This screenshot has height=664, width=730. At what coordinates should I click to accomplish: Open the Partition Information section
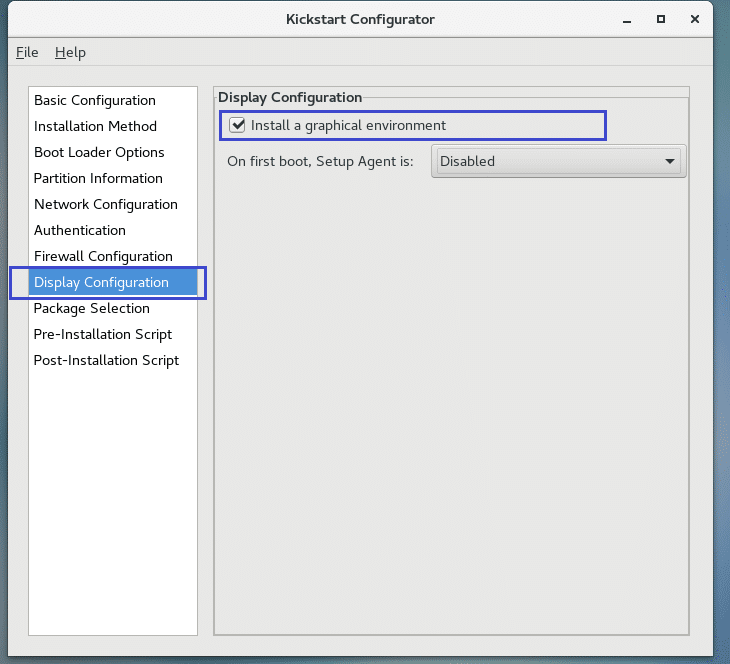(x=98, y=178)
